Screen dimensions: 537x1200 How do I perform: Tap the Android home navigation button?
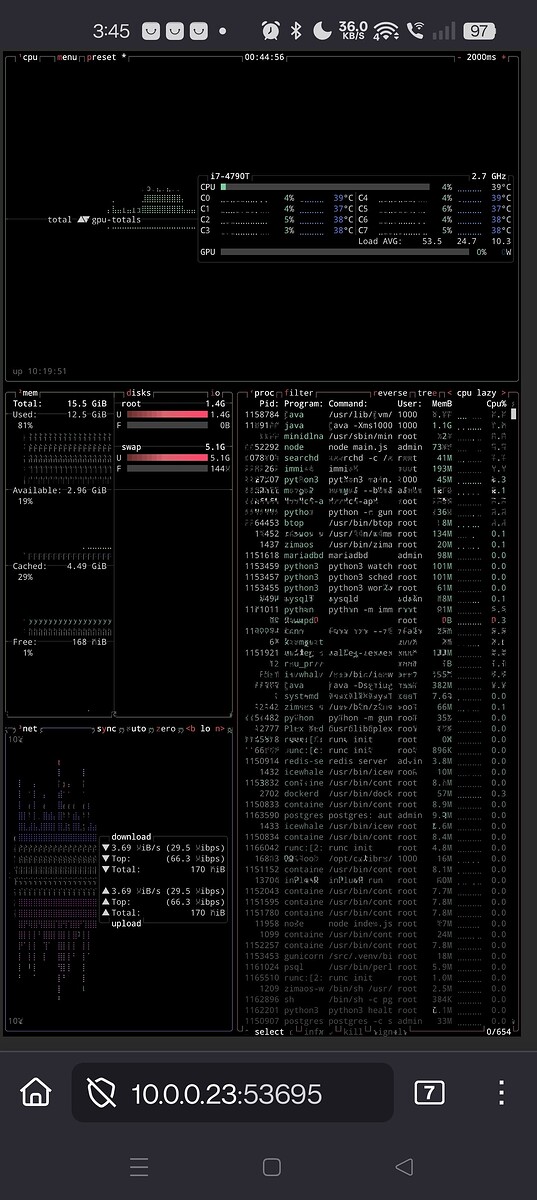pos(271,1166)
